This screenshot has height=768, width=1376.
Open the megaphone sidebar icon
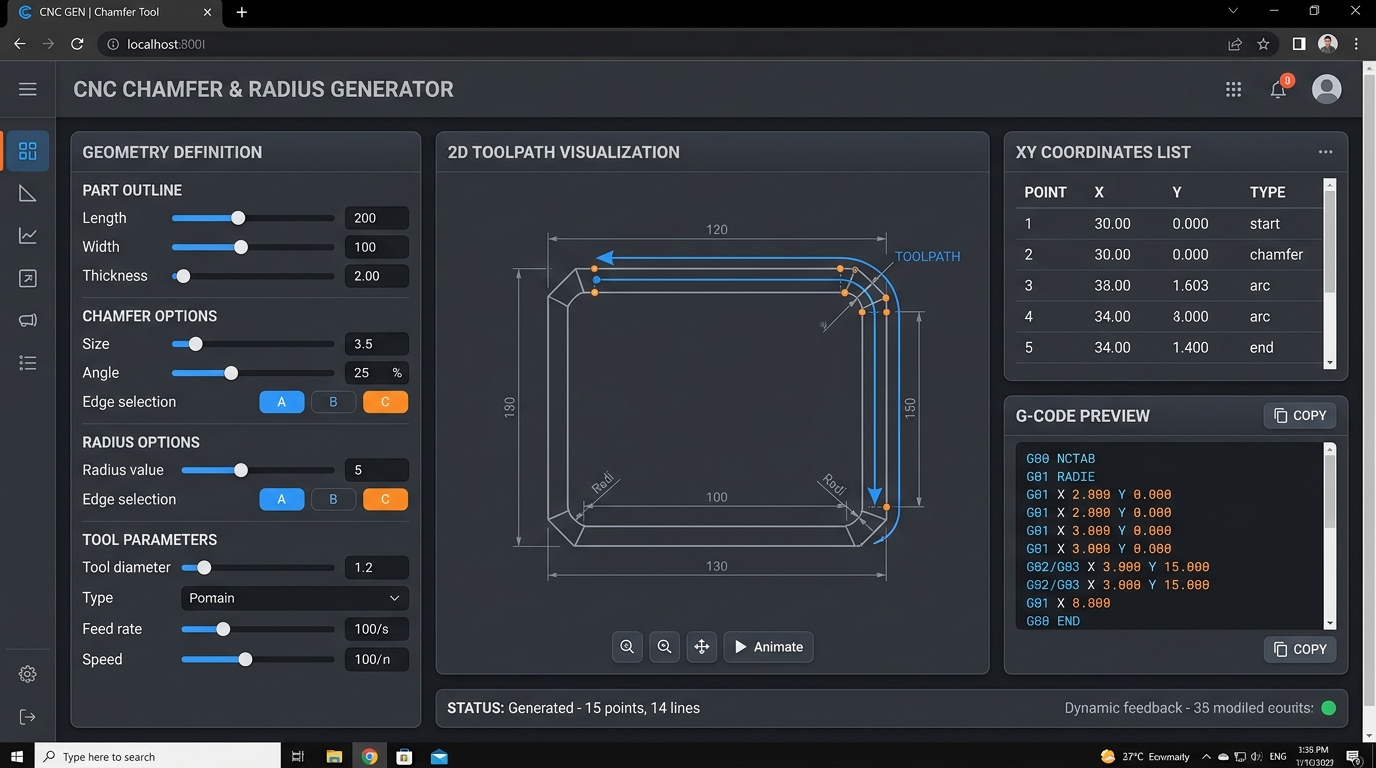[x=28, y=321]
